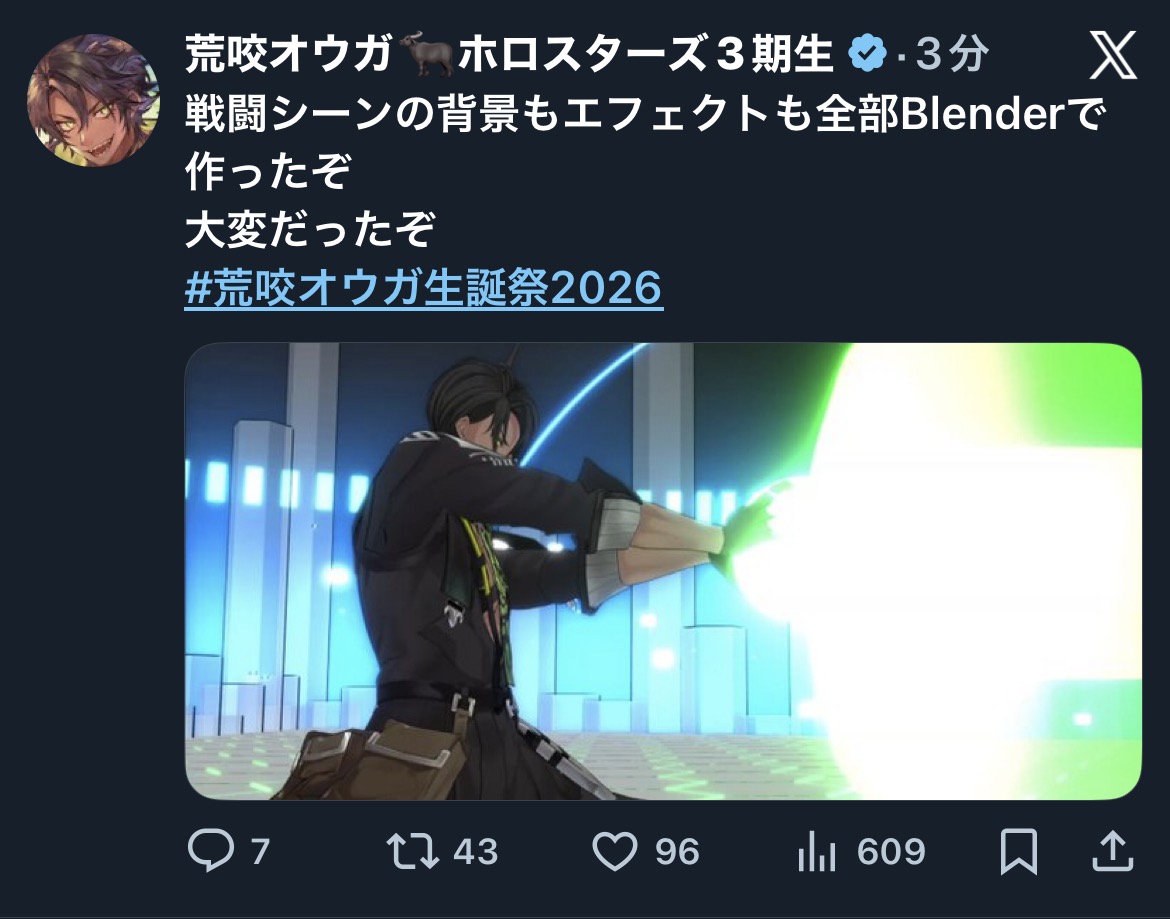View analytics via the bar chart icon
Viewport: 1170px width, 919px height.
click(x=817, y=851)
